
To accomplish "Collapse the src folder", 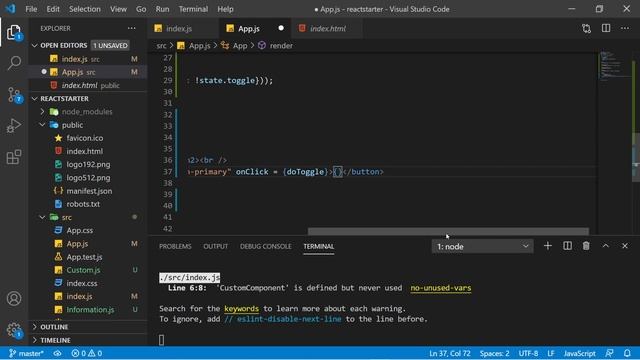I will click(x=88, y=217).
